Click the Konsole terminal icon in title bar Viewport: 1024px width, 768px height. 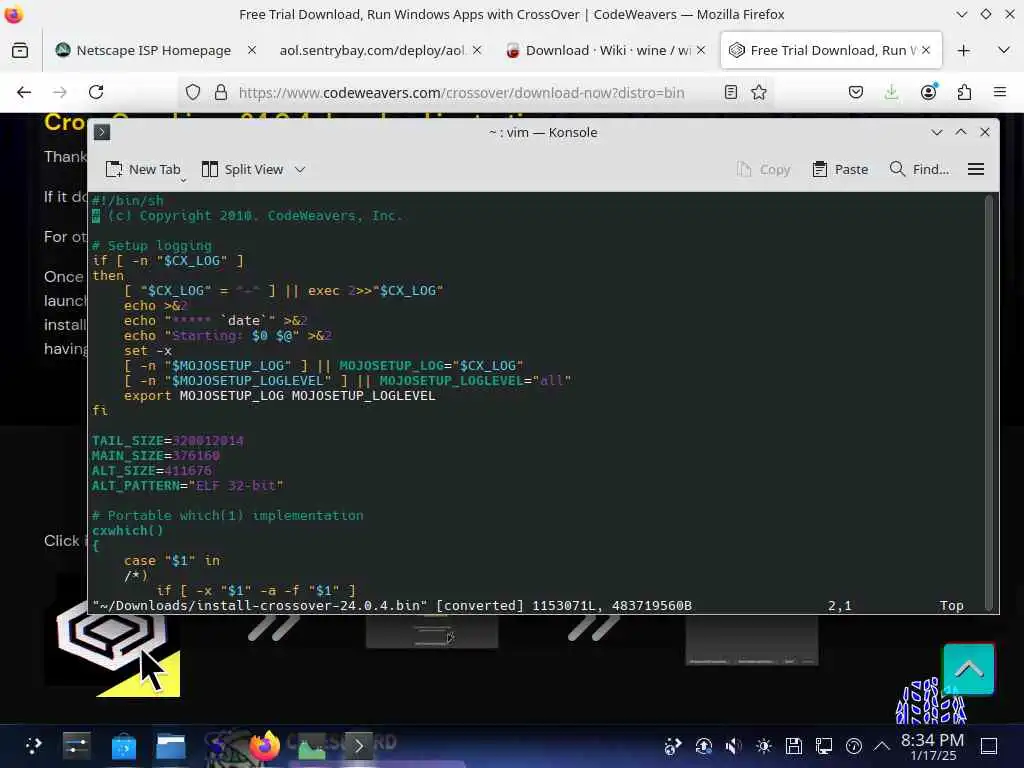(102, 133)
